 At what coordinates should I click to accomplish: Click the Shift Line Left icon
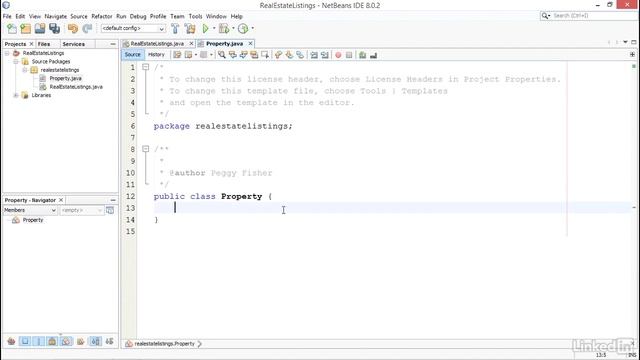pos(314,55)
